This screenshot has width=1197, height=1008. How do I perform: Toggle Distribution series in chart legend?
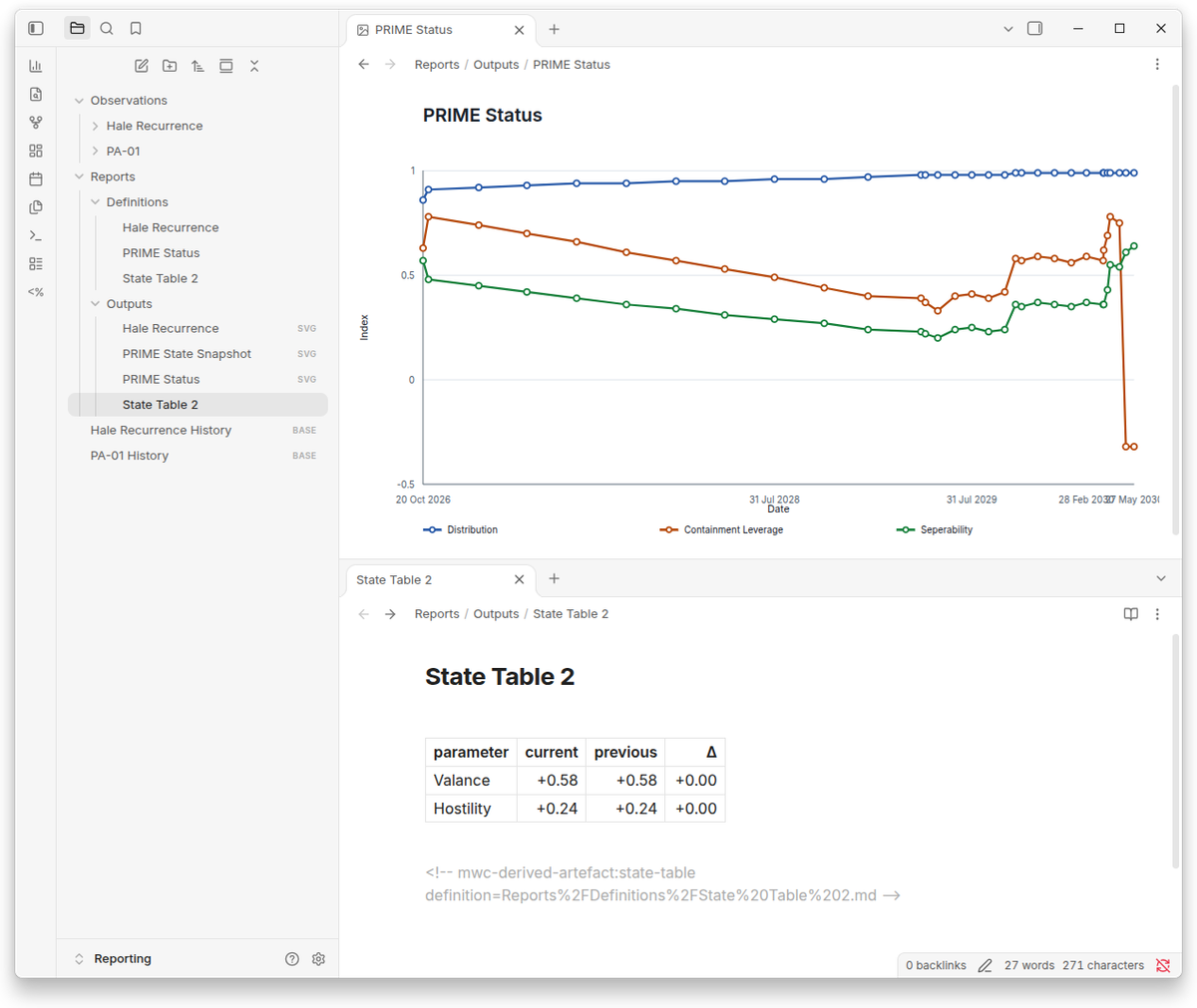[x=461, y=530]
